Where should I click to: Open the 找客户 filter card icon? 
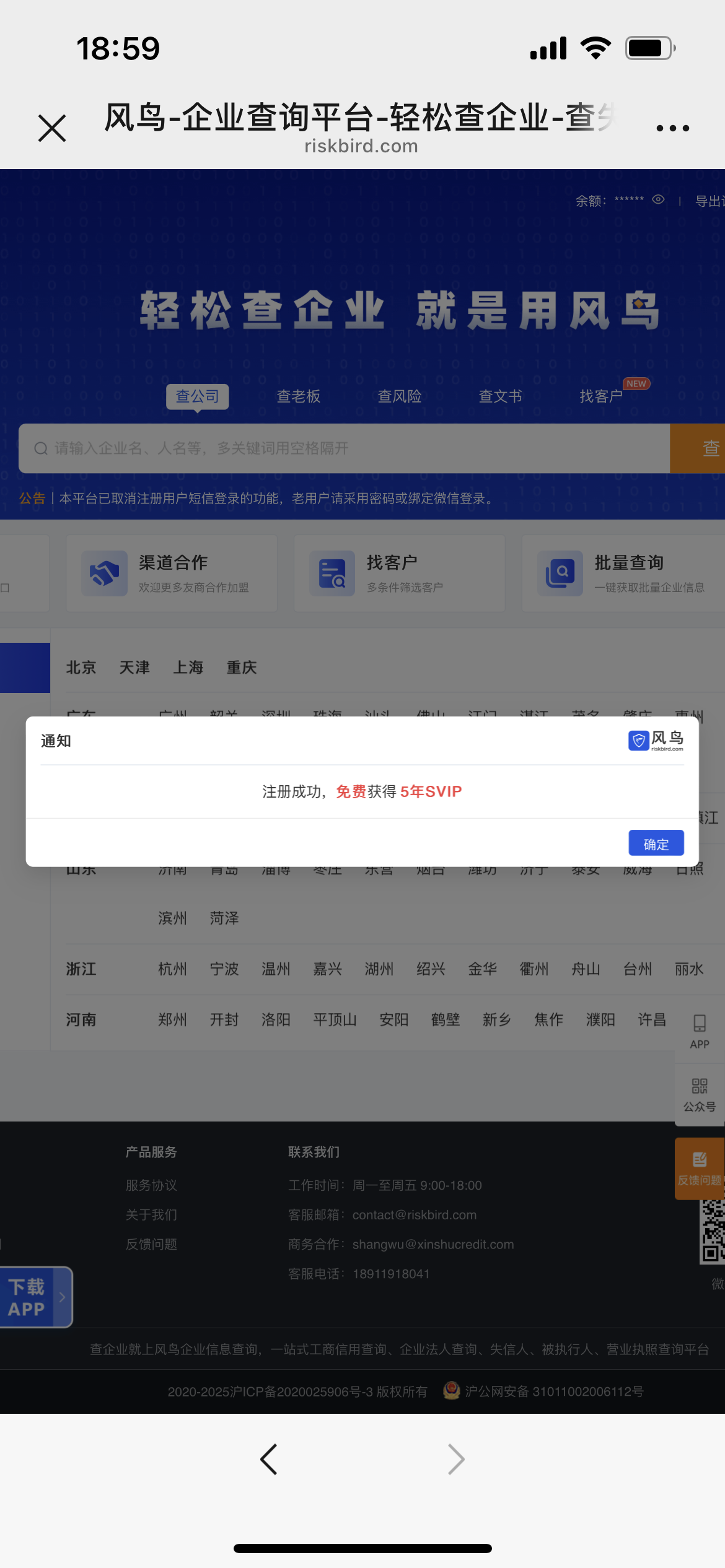coord(332,573)
